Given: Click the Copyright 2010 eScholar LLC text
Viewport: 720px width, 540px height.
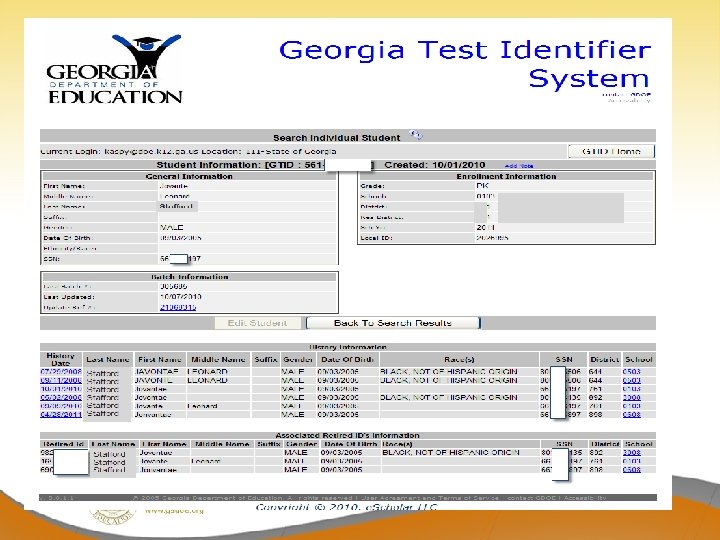Looking at the screenshot, I should pyautogui.click(x=346, y=507).
